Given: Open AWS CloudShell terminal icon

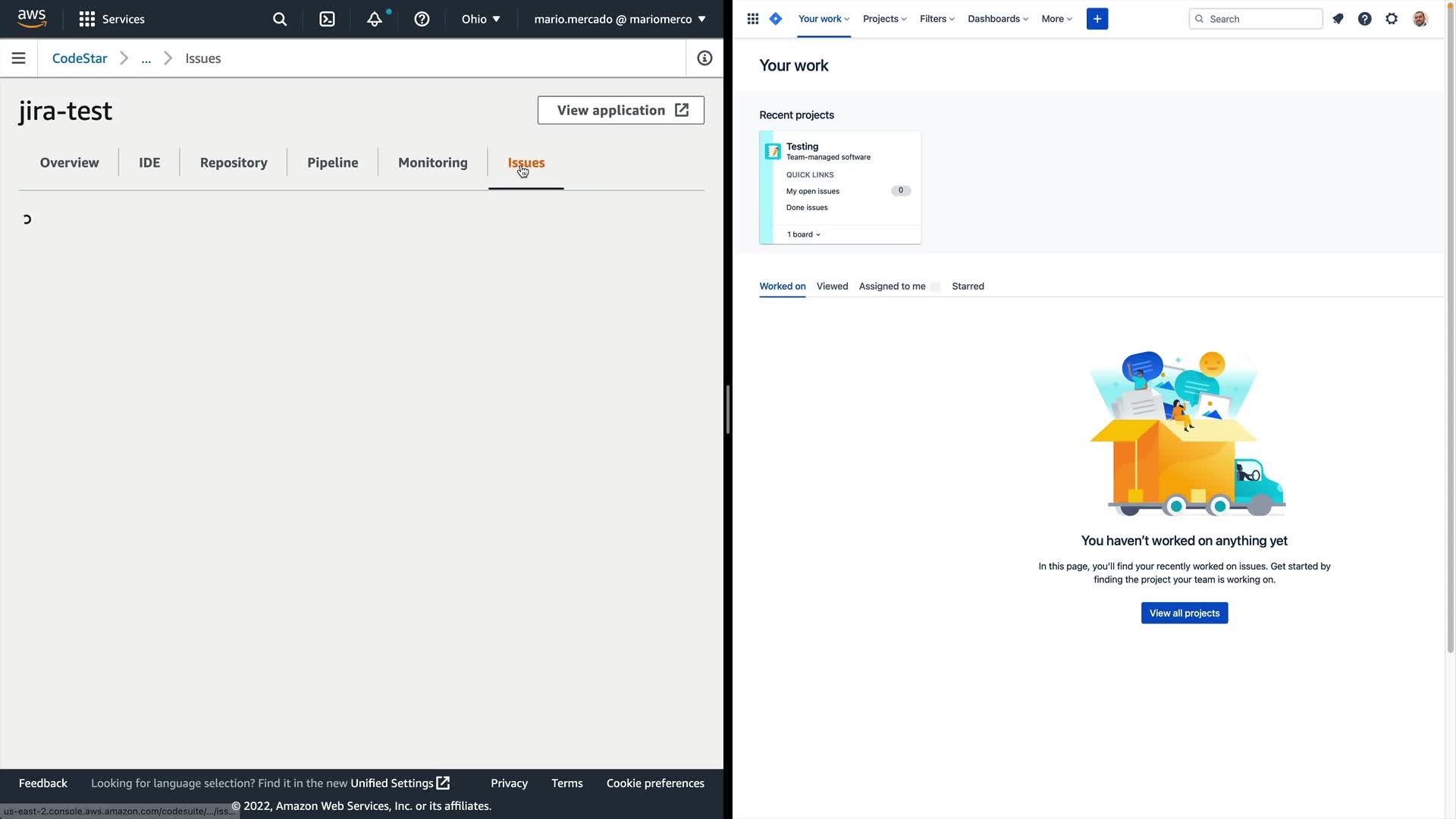Looking at the screenshot, I should pyautogui.click(x=327, y=19).
